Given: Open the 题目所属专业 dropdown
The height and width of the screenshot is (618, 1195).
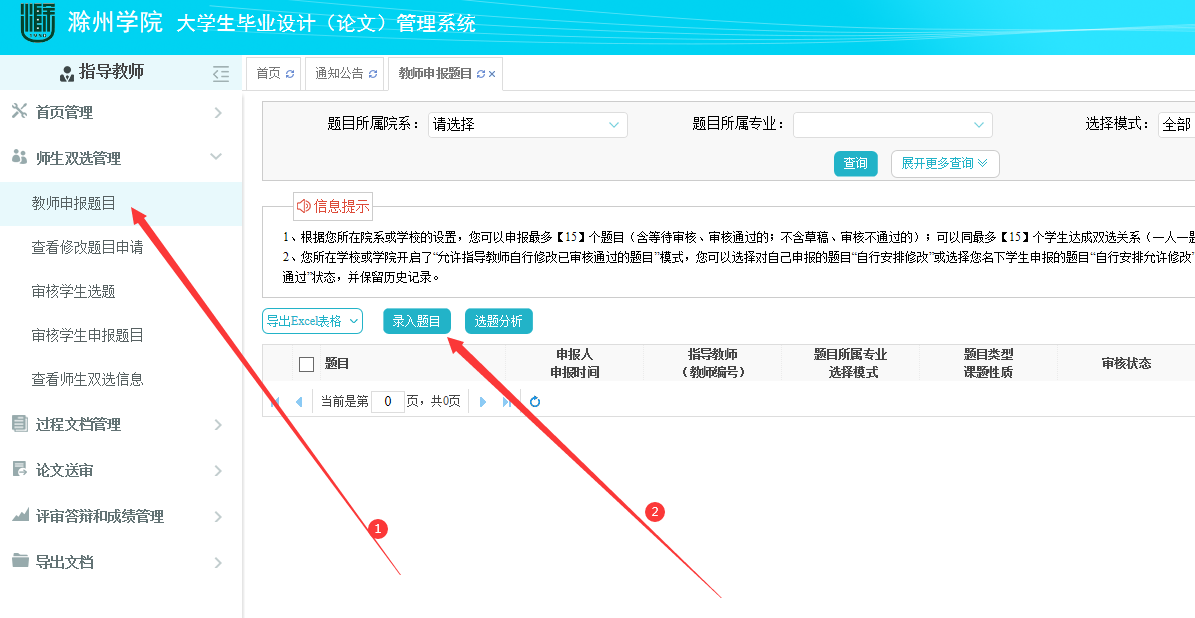Looking at the screenshot, I should pos(892,125).
